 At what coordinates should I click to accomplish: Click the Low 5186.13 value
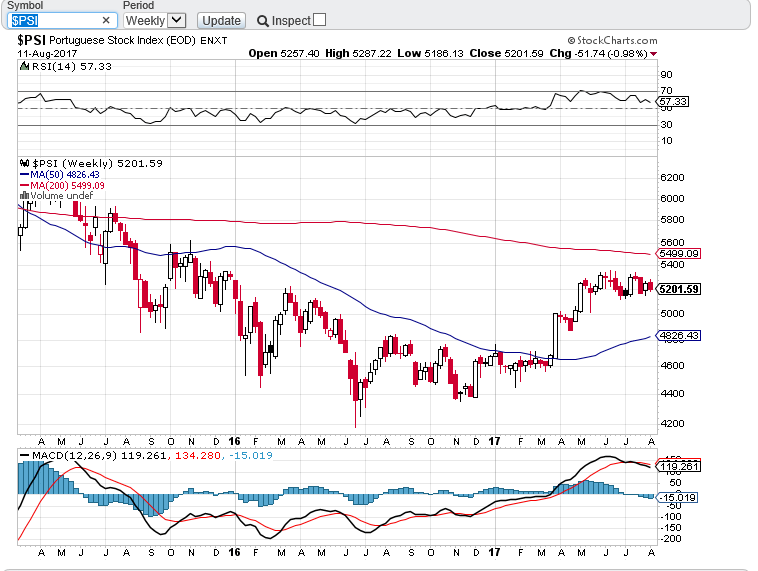430,54
